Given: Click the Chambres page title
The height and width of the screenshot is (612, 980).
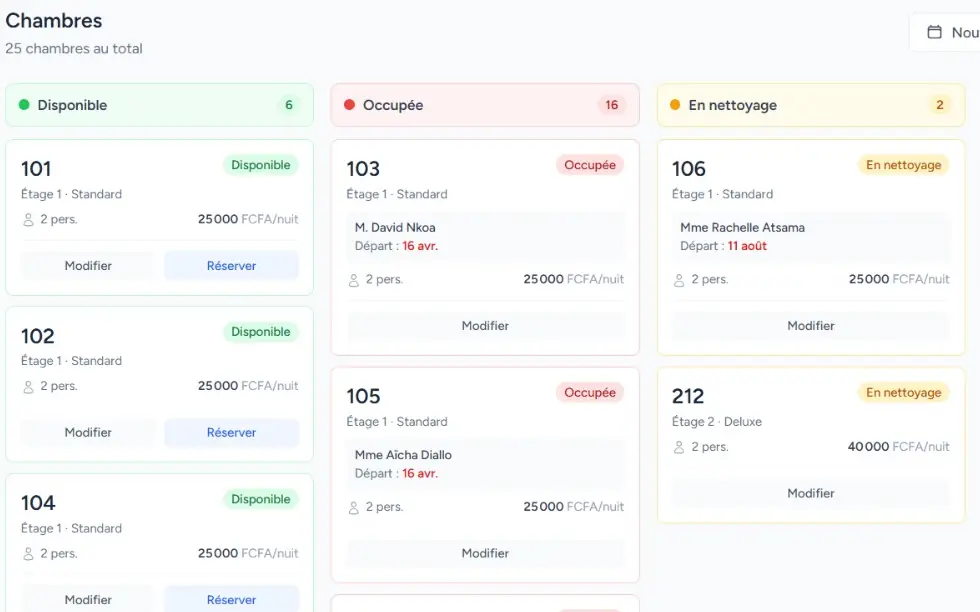Looking at the screenshot, I should [54, 21].
